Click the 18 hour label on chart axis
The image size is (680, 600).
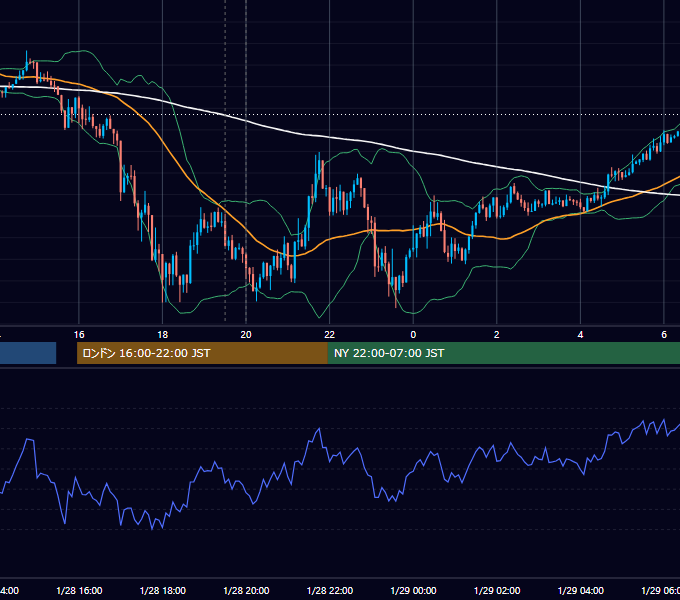pyautogui.click(x=162, y=335)
